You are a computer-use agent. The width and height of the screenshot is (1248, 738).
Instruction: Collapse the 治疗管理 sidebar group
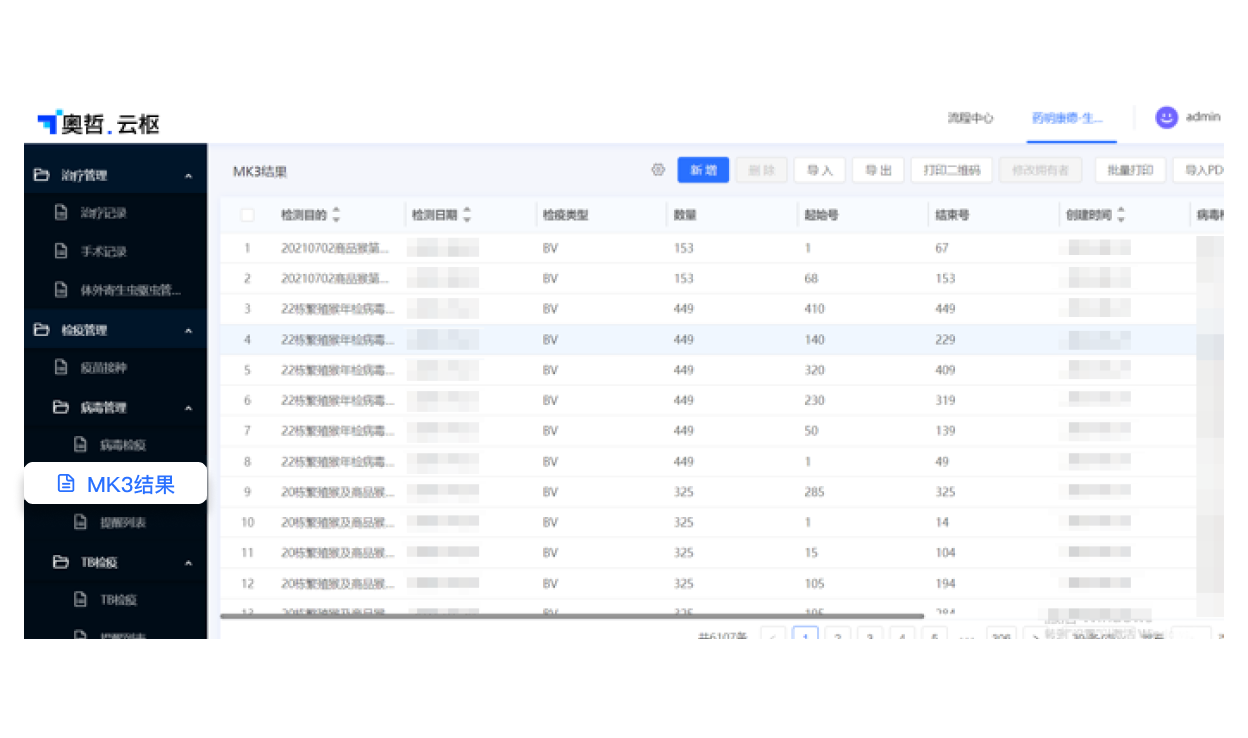point(189,176)
